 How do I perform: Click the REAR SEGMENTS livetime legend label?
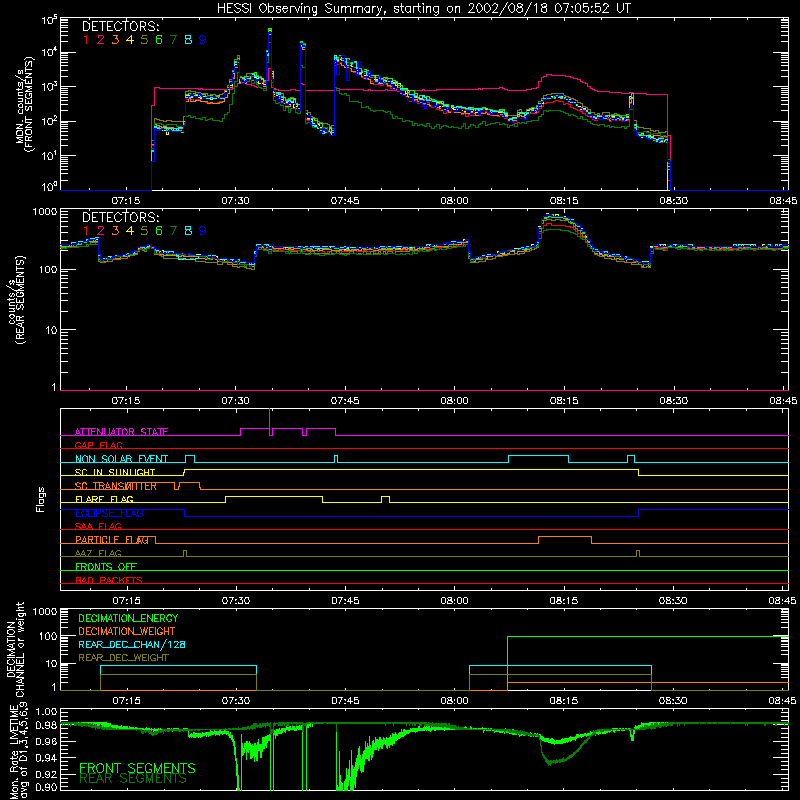133,779
